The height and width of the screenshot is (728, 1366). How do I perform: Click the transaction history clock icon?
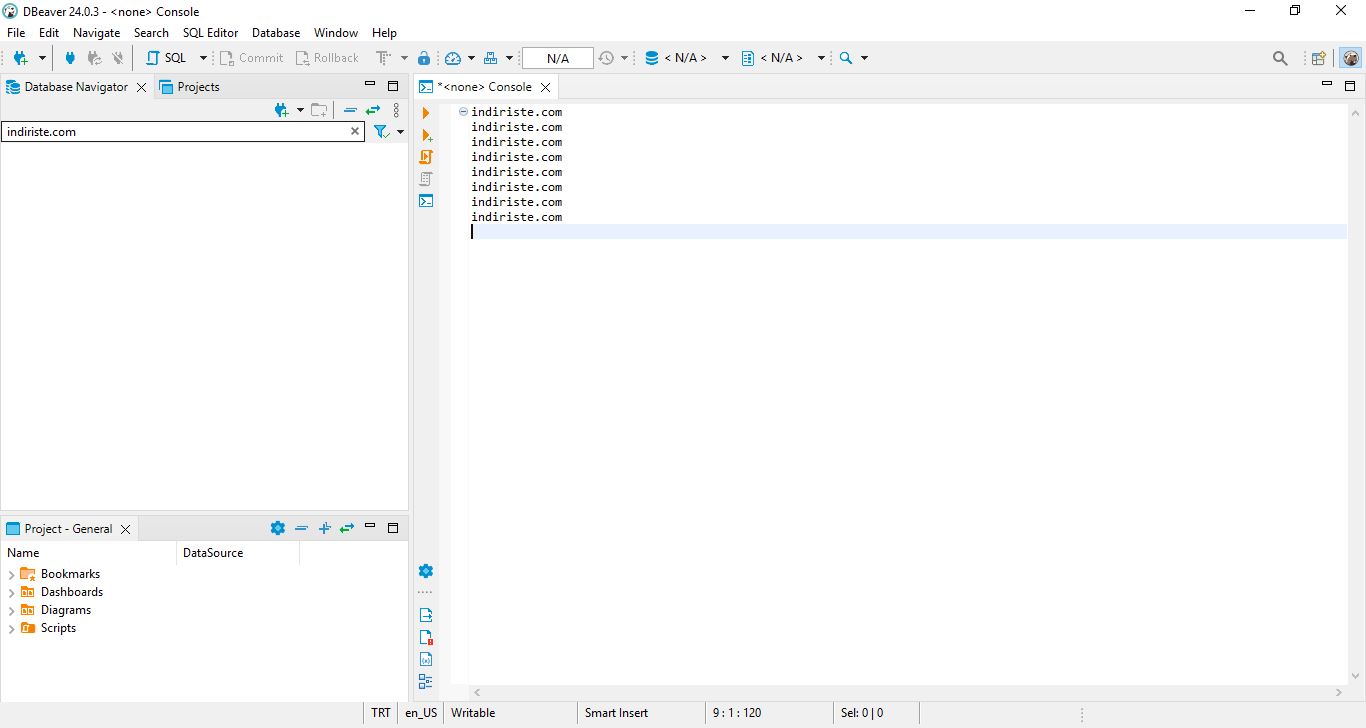(606, 58)
